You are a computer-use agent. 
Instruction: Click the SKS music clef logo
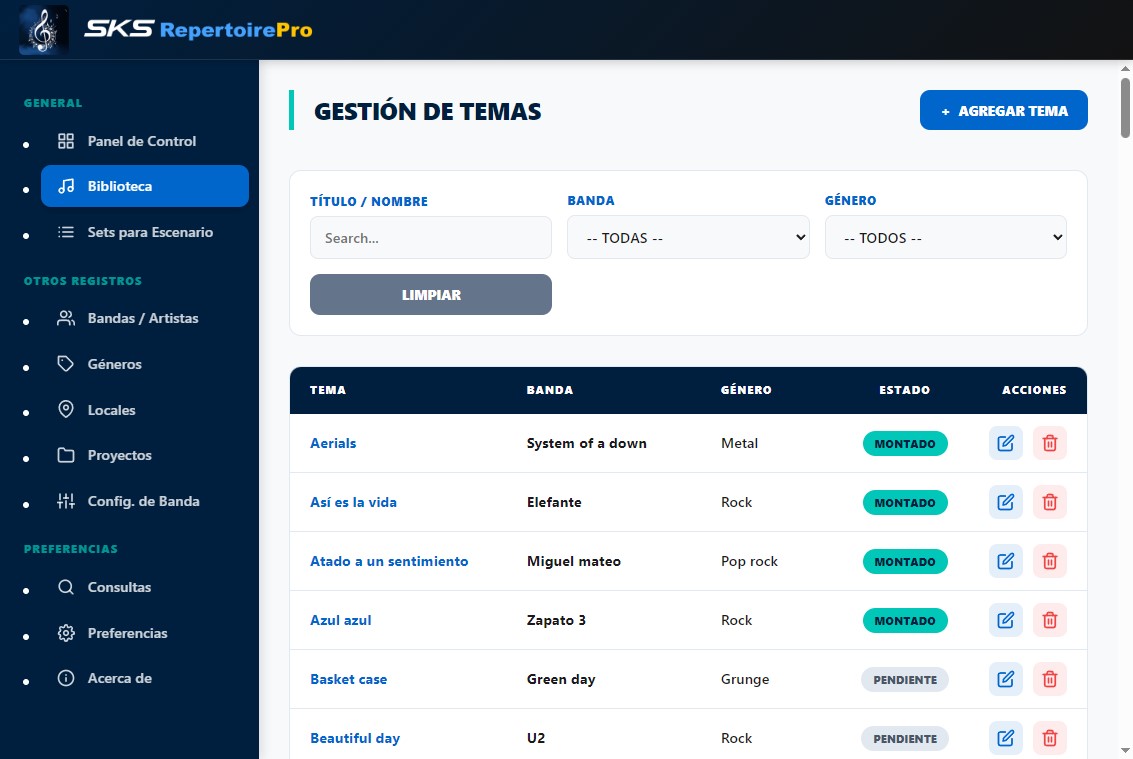click(44, 30)
